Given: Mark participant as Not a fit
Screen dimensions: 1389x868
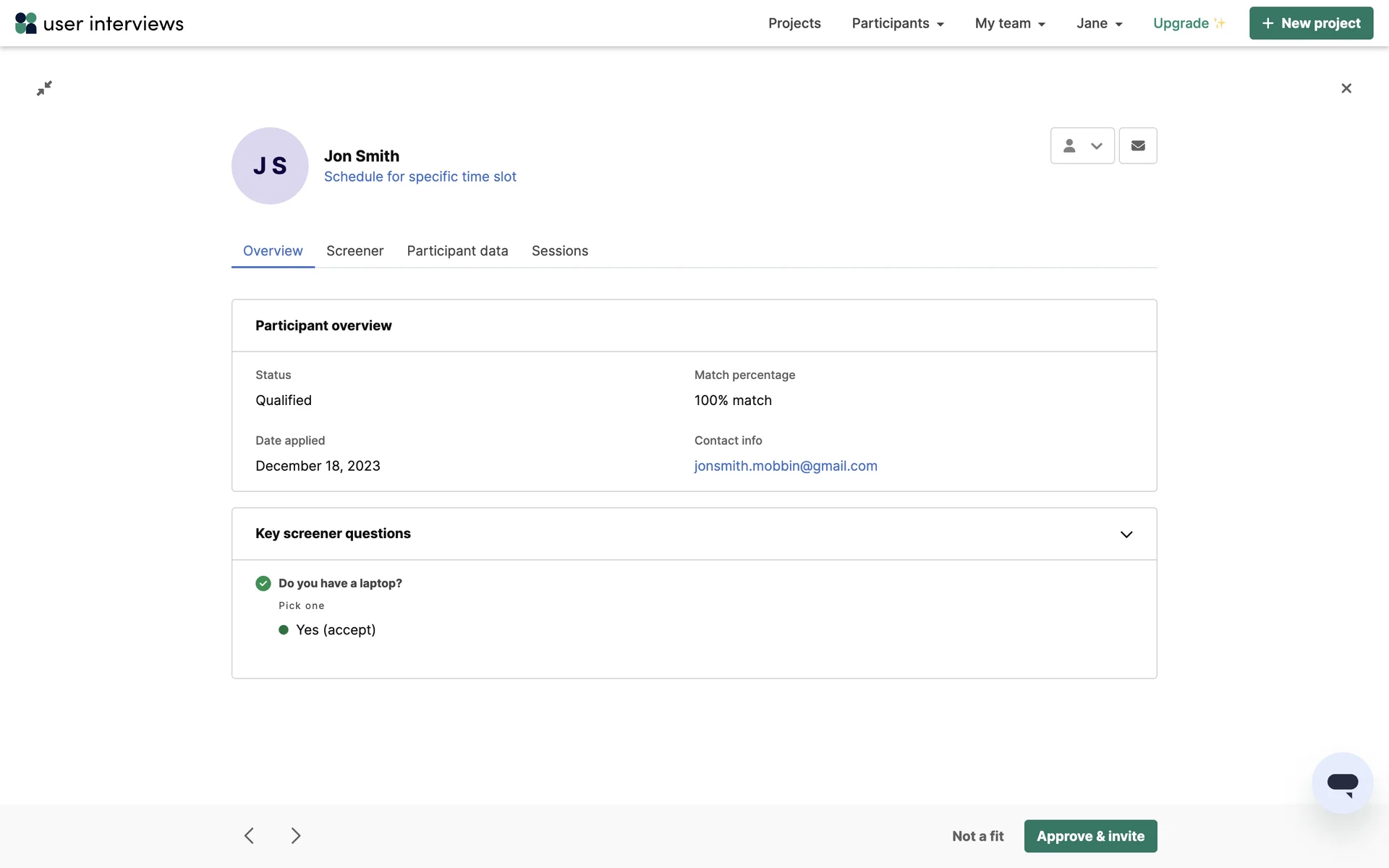Looking at the screenshot, I should [977, 836].
